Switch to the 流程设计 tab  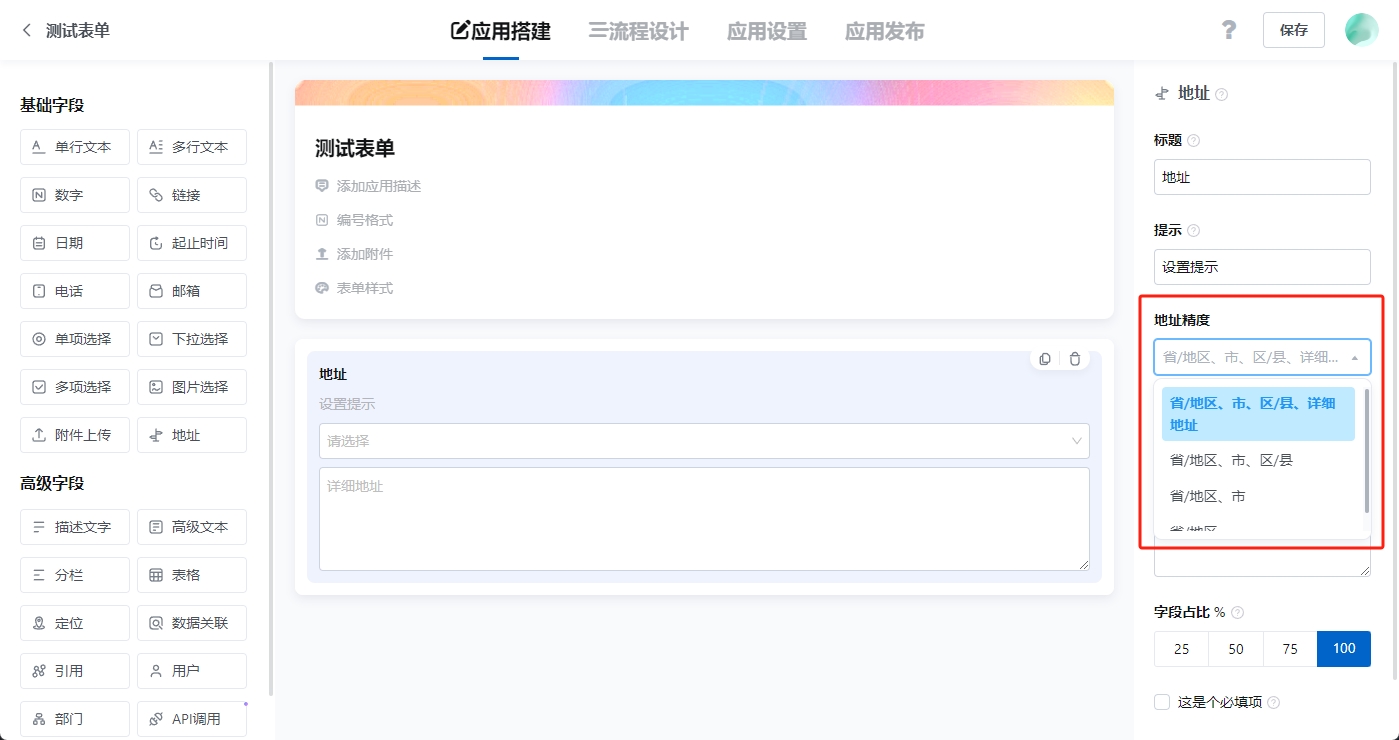639,31
